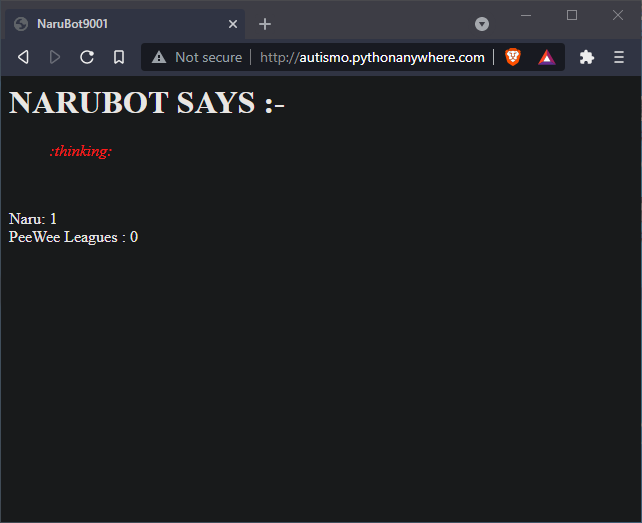Screen dimensions: 642x523
Task: Go forward with the forward arrow
Action: (55, 57)
